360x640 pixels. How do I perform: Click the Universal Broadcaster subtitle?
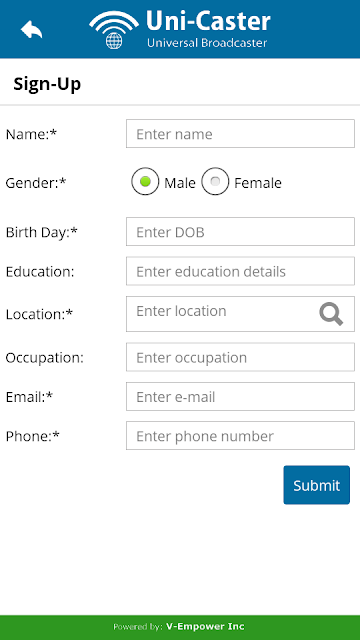click(x=207, y=42)
